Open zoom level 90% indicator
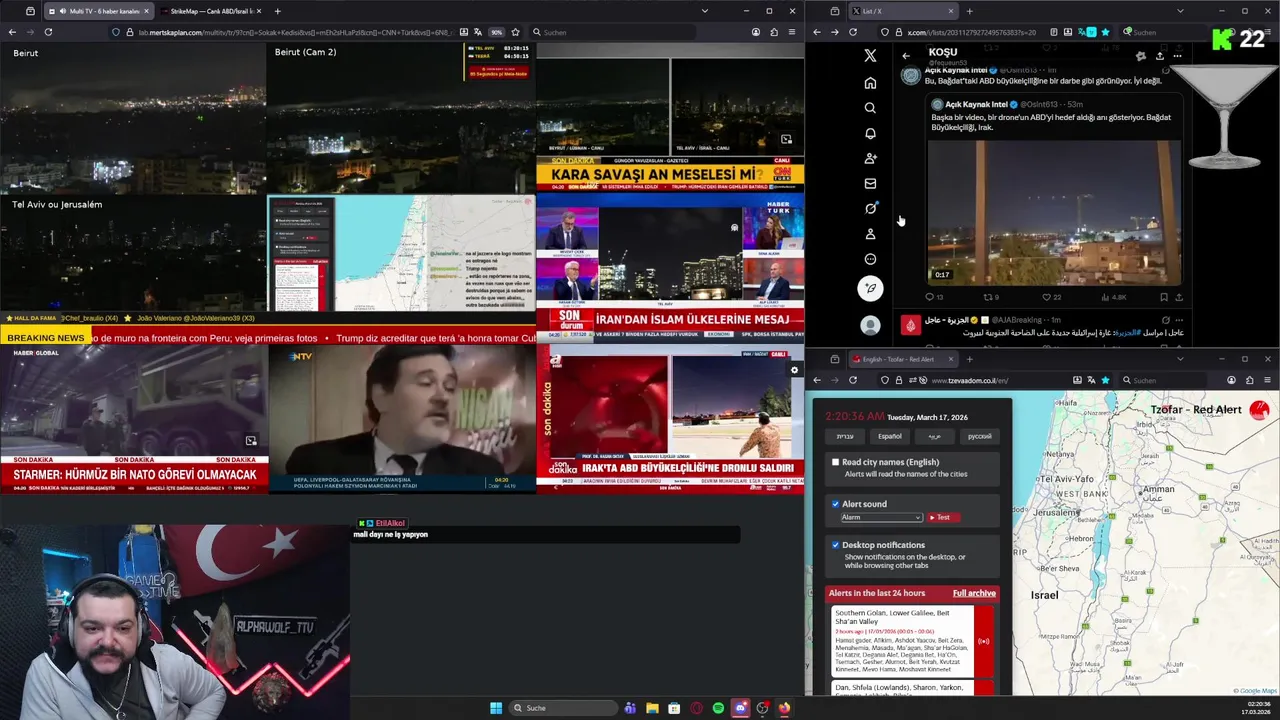This screenshot has height=720, width=1280. tap(496, 32)
